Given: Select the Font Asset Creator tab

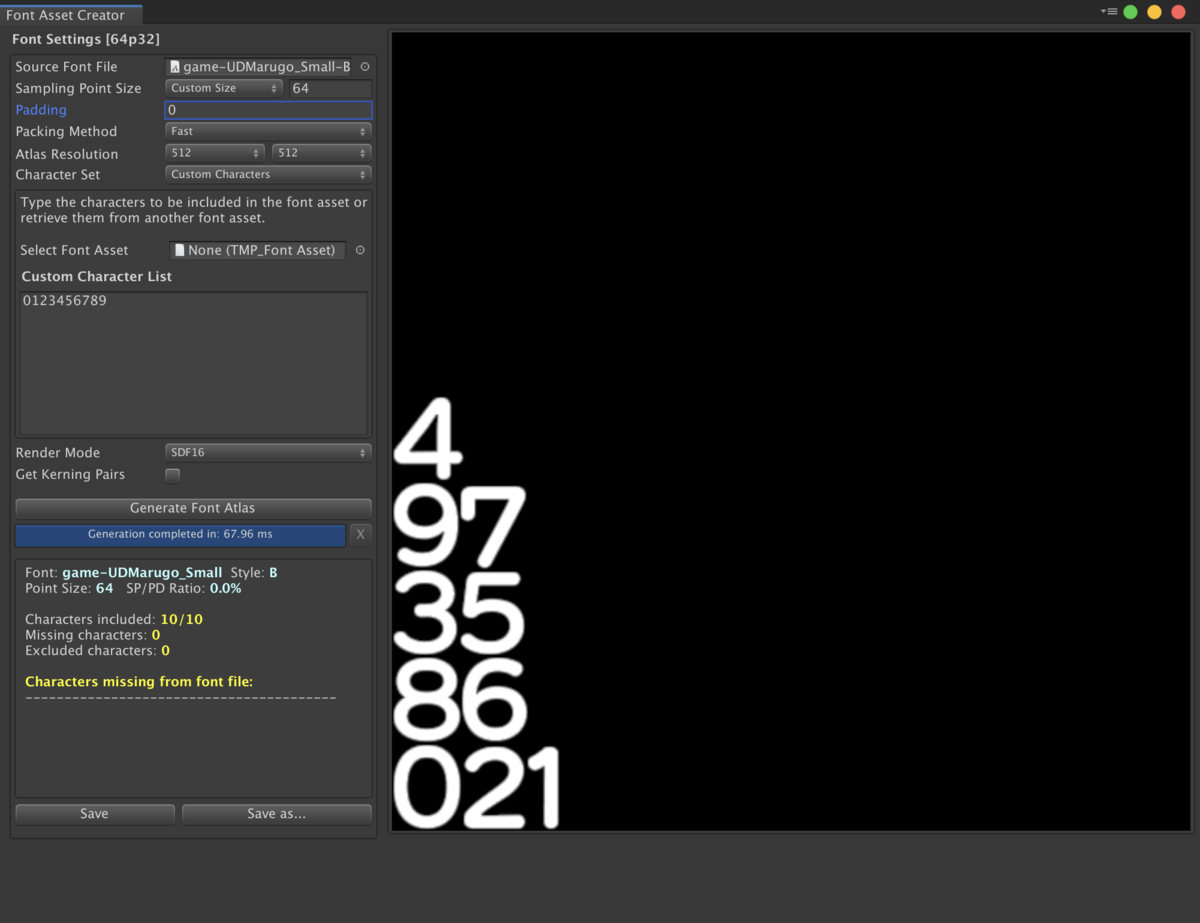Looking at the screenshot, I should [x=71, y=15].
